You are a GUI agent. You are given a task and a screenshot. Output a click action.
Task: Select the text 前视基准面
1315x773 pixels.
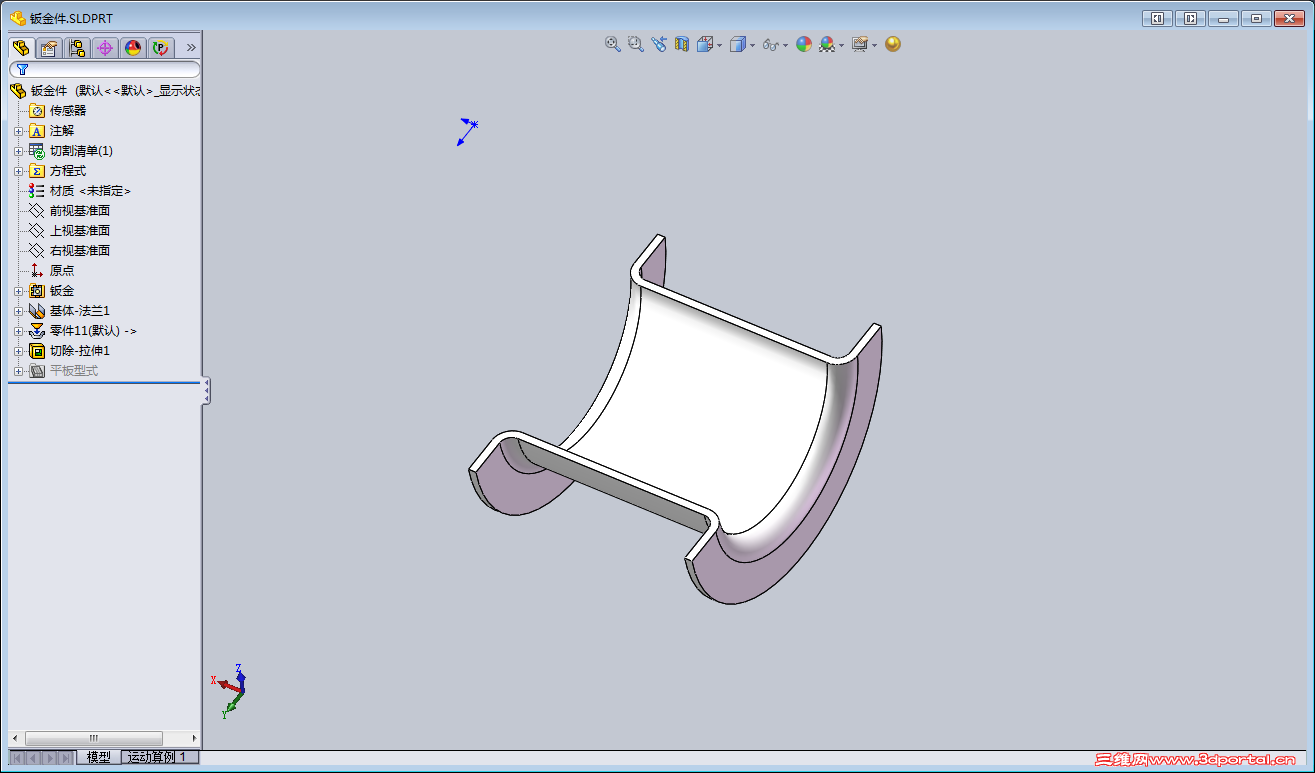coord(80,210)
